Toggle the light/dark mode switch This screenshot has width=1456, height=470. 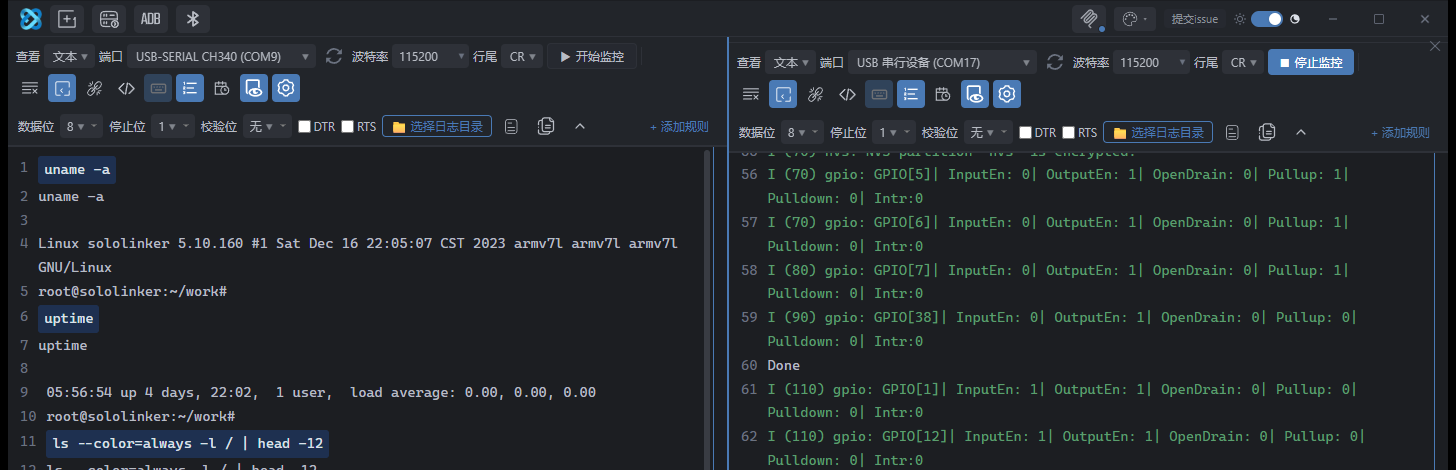tap(1266, 18)
